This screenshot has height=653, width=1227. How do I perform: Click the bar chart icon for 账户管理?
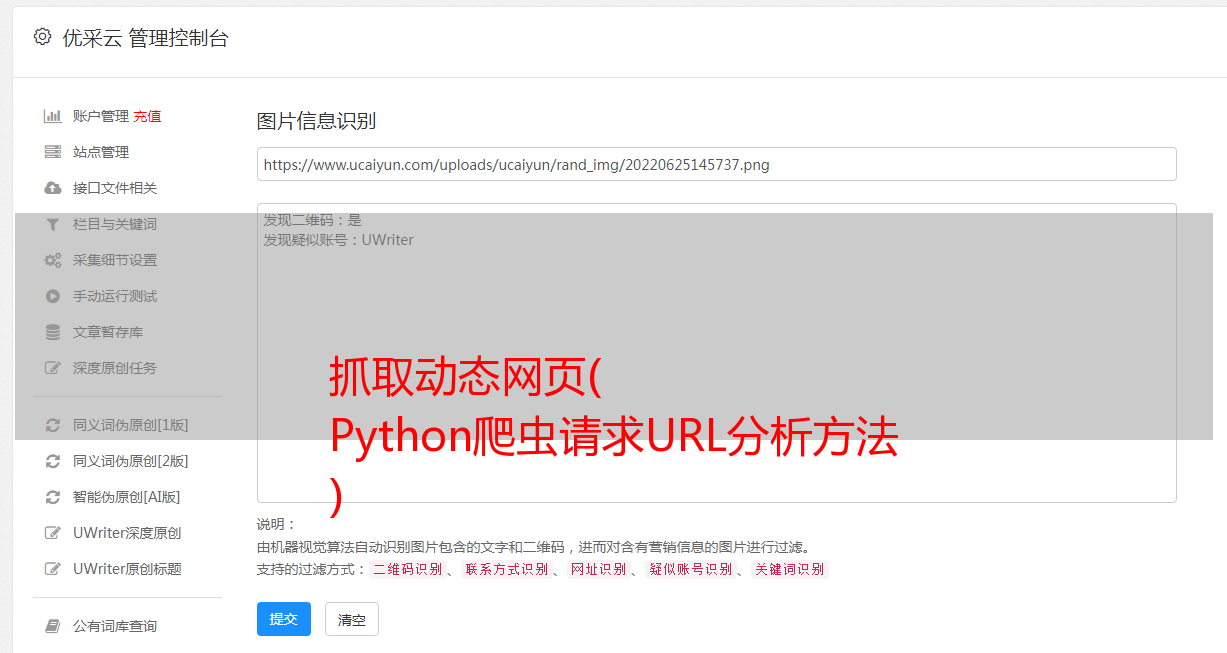[53, 116]
